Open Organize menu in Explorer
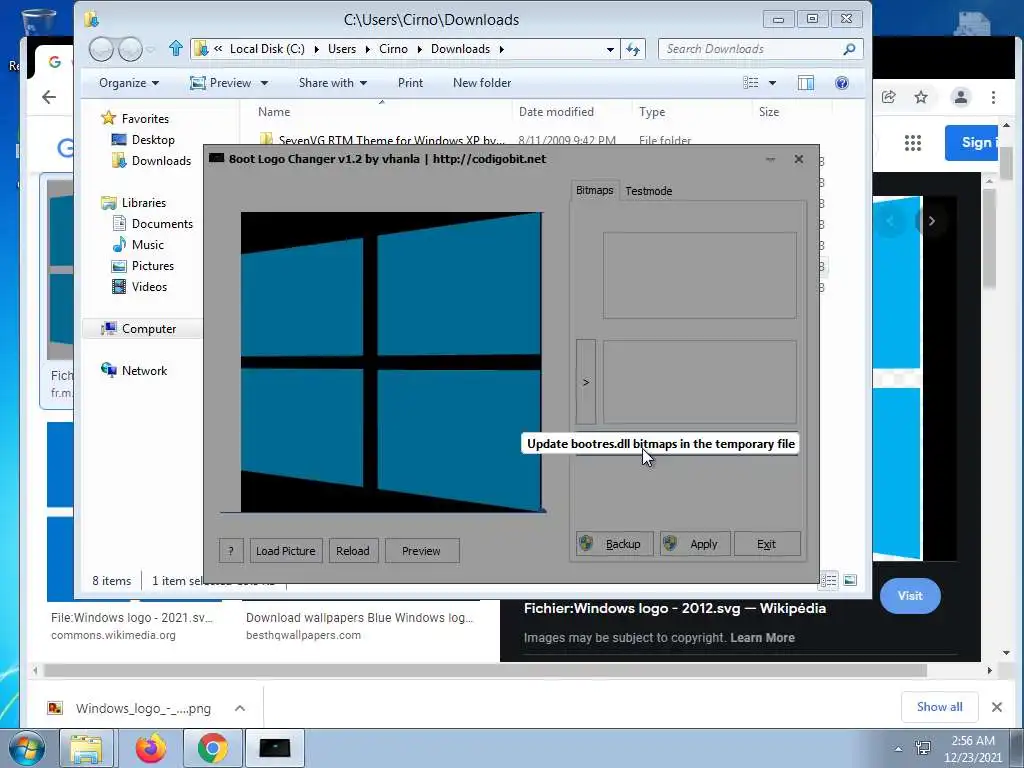Image resolution: width=1024 pixels, height=768 pixels. pos(129,83)
